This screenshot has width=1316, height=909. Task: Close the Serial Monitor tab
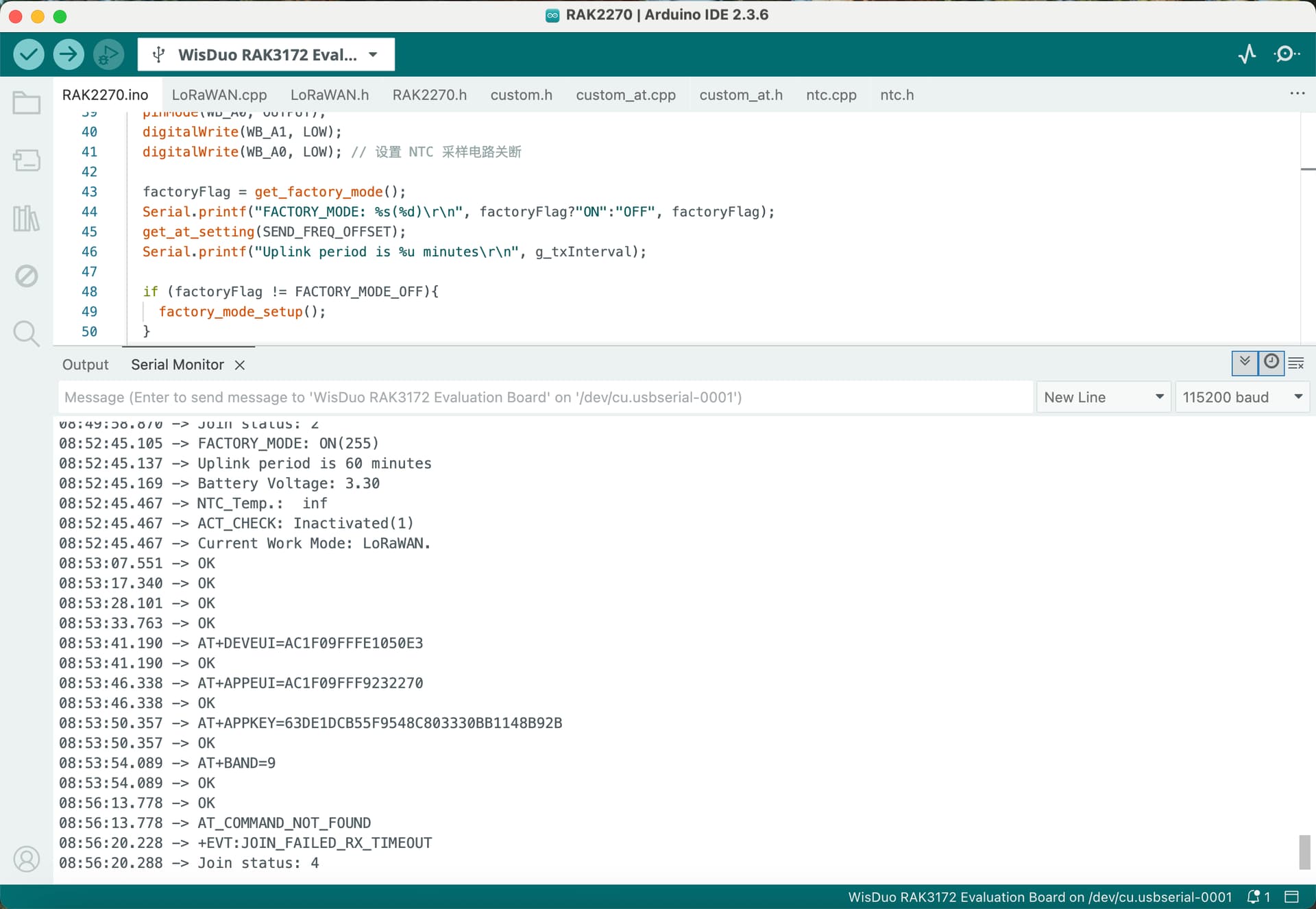[x=240, y=365]
